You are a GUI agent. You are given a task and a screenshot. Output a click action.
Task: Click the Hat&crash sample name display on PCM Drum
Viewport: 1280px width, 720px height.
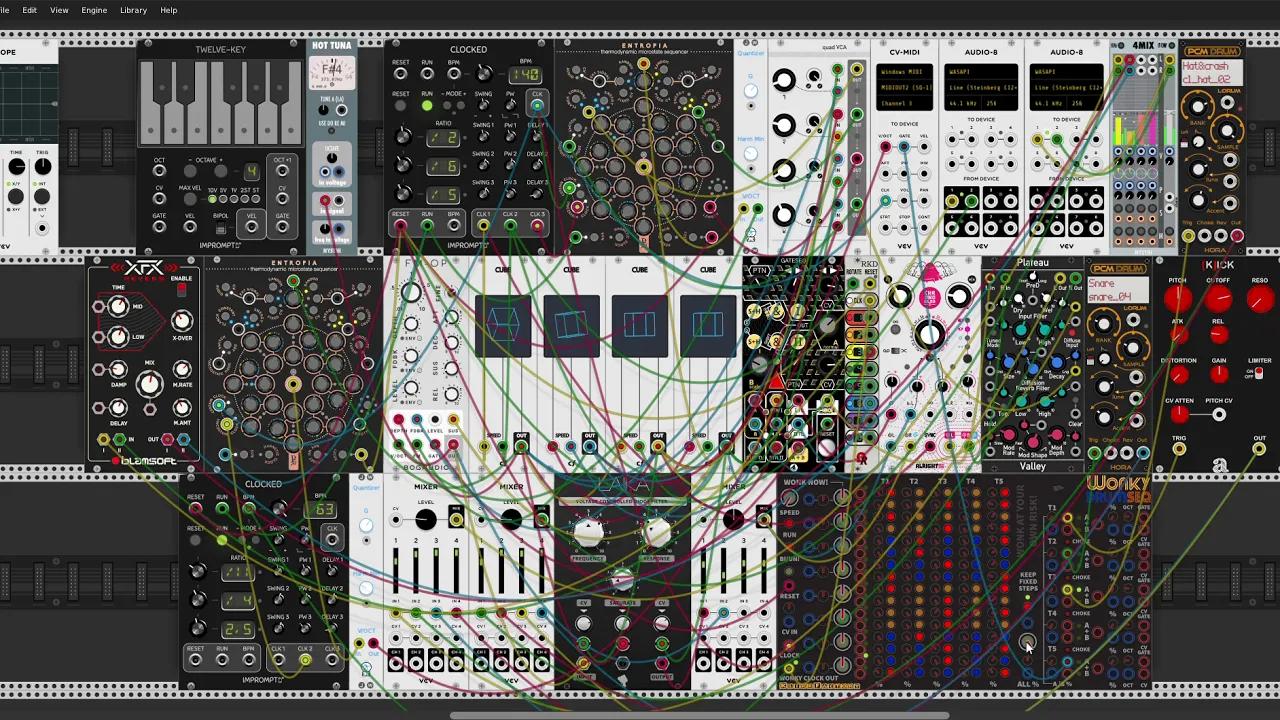(1212, 73)
